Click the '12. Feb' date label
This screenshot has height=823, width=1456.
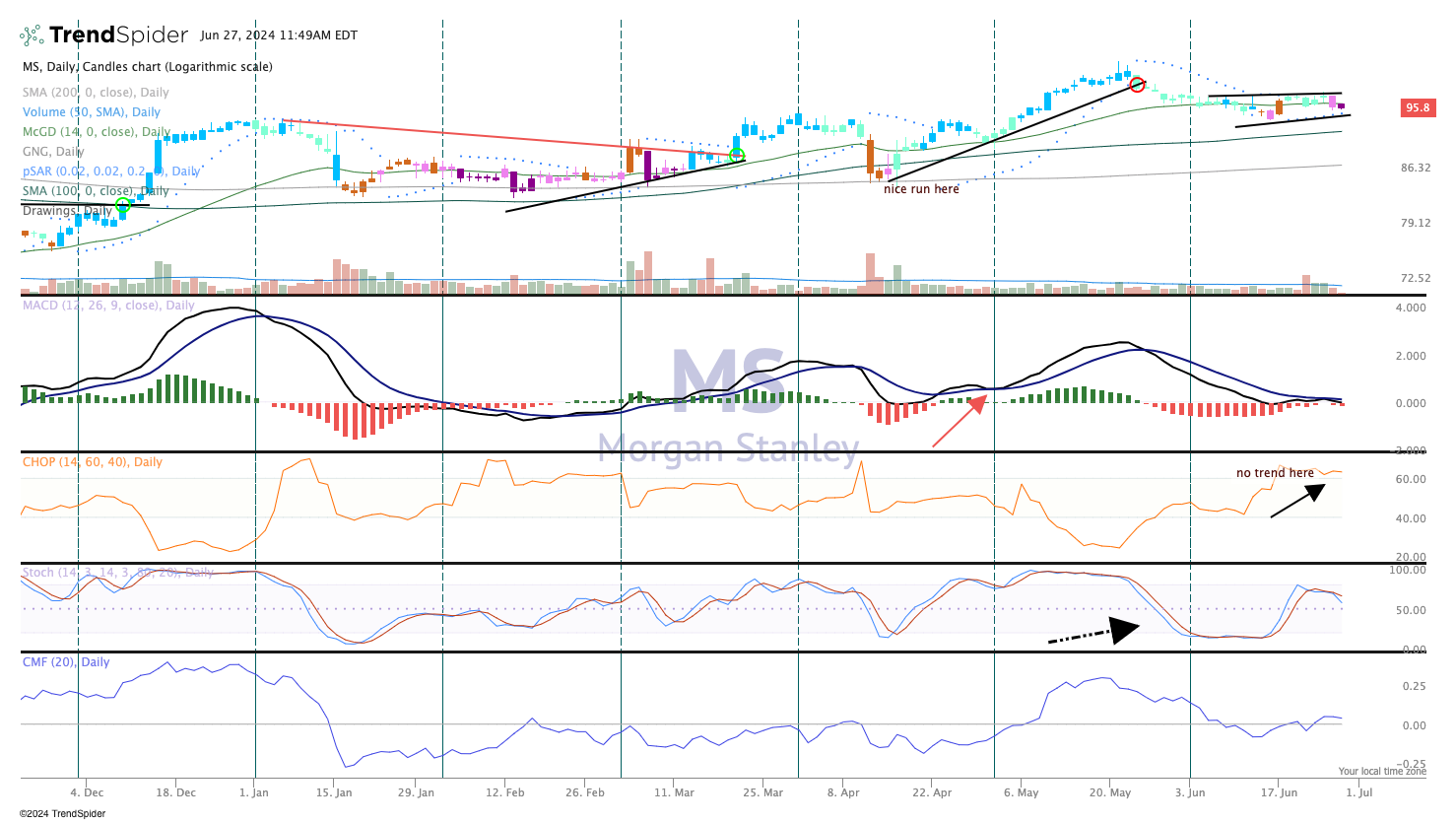tap(505, 792)
